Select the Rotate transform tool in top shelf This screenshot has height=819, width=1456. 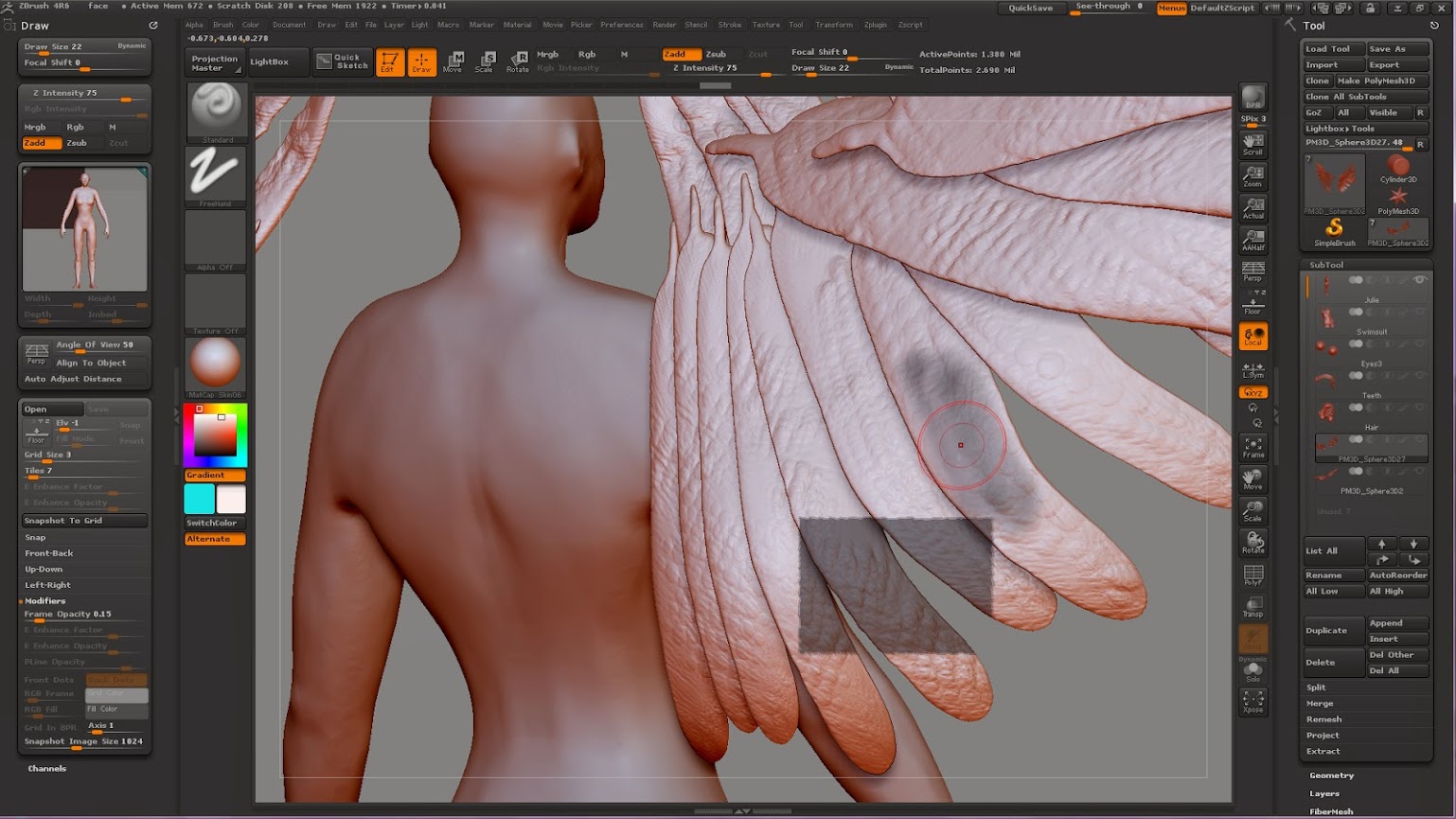[517, 62]
